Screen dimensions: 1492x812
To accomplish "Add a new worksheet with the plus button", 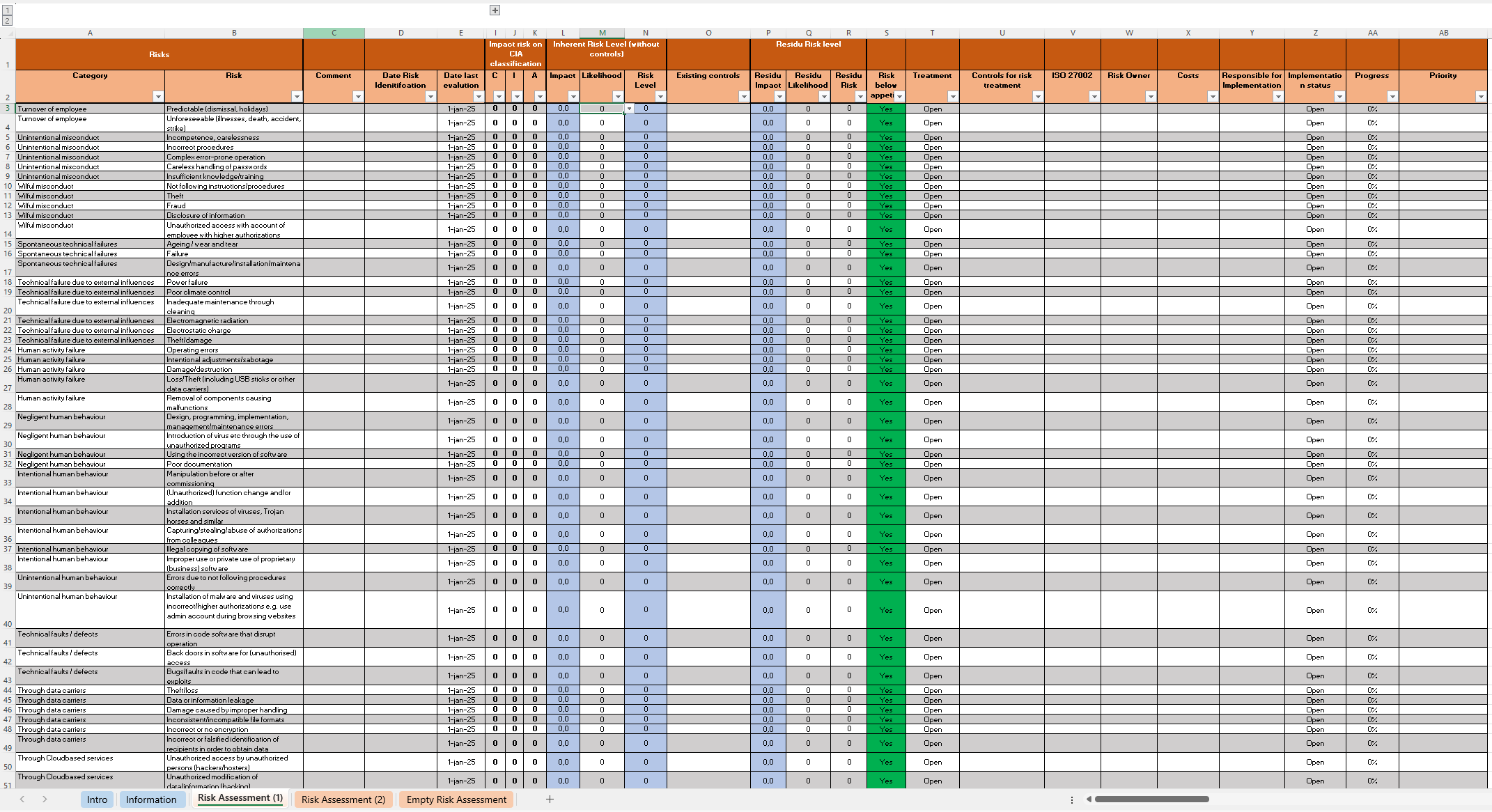I will pos(550,799).
